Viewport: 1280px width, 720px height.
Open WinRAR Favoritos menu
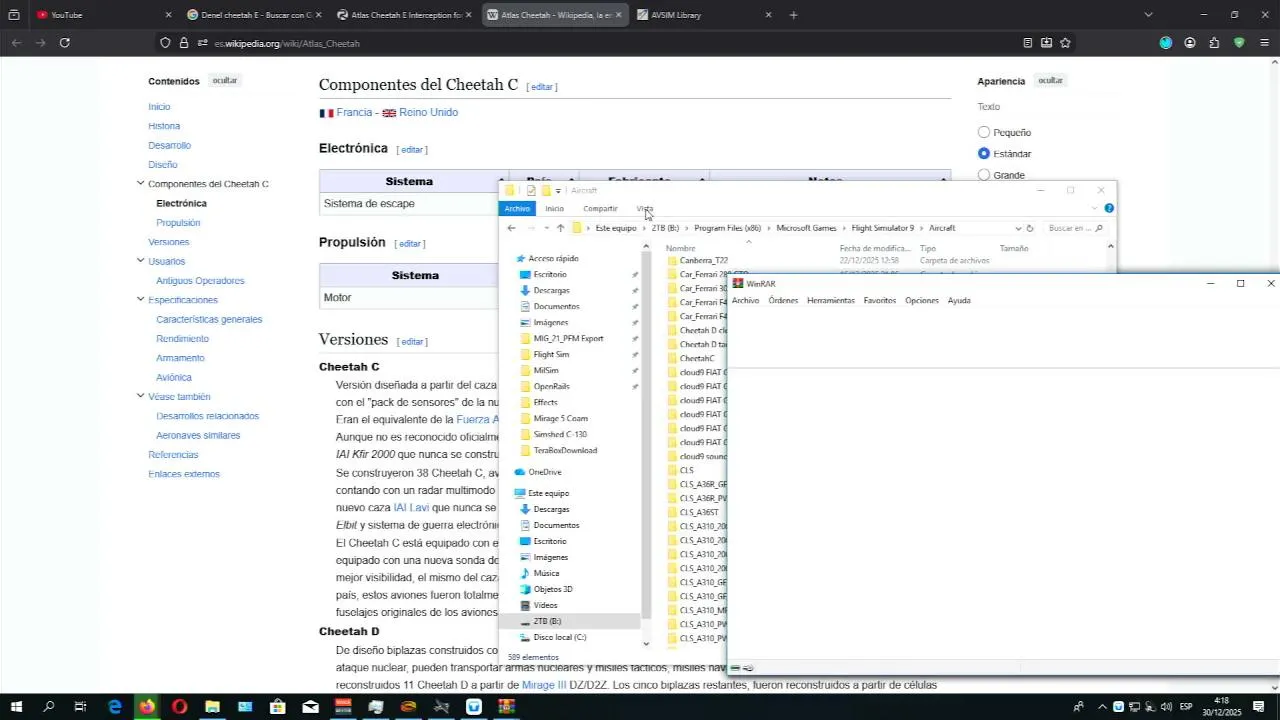(x=880, y=300)
